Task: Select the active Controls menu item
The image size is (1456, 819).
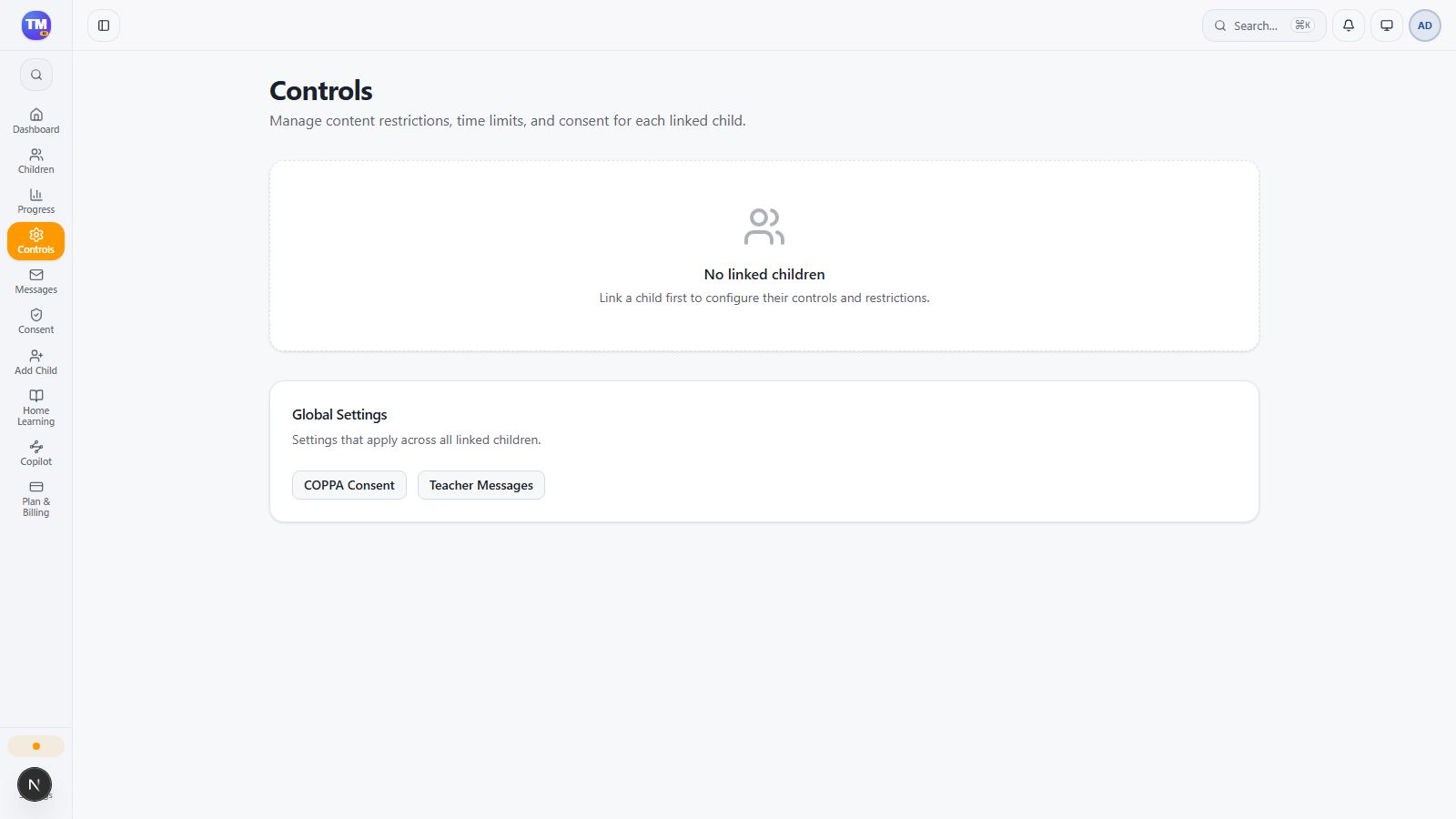Action: 36,241
